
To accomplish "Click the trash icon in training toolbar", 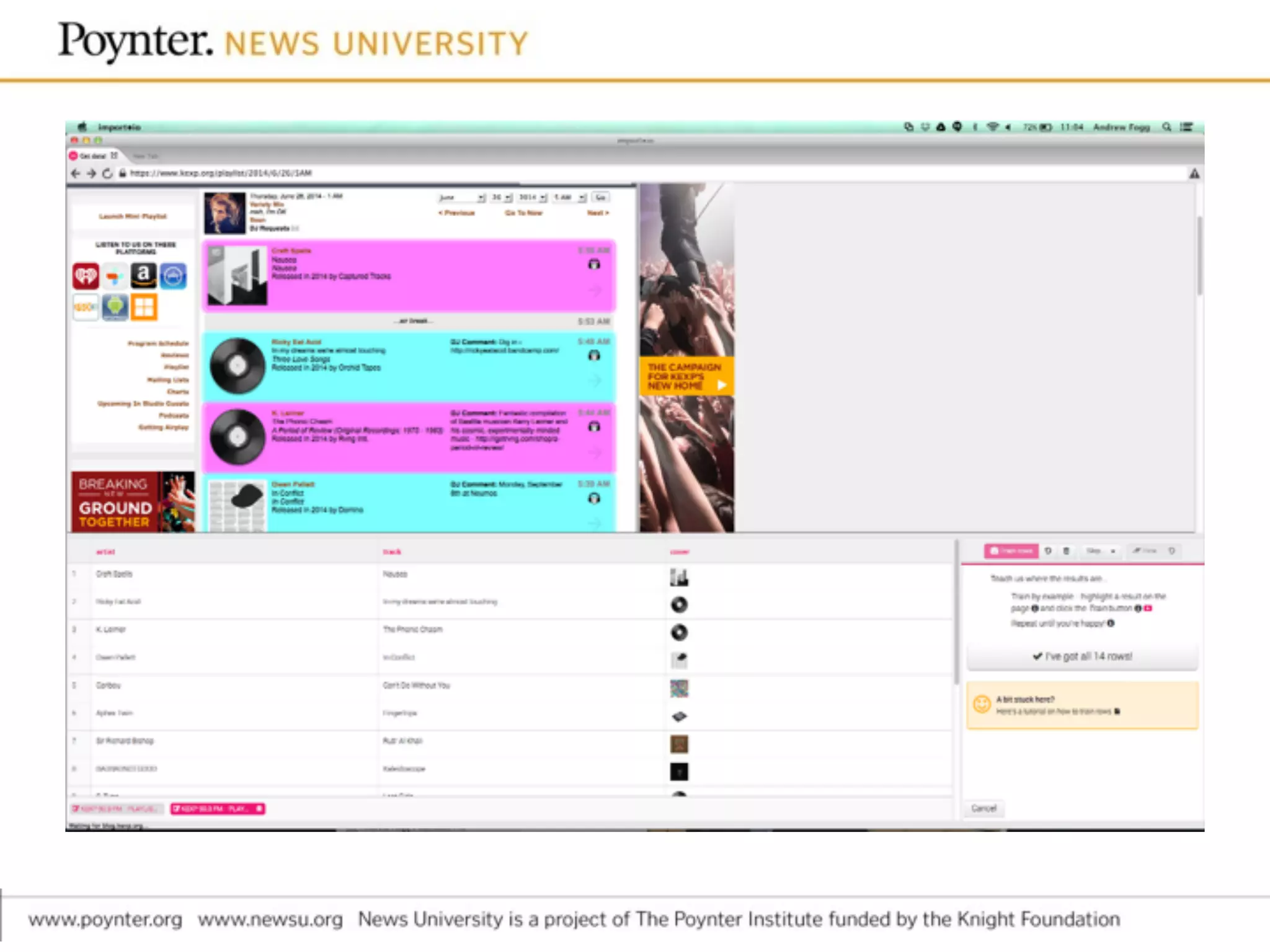I will tap(1066, 551).
